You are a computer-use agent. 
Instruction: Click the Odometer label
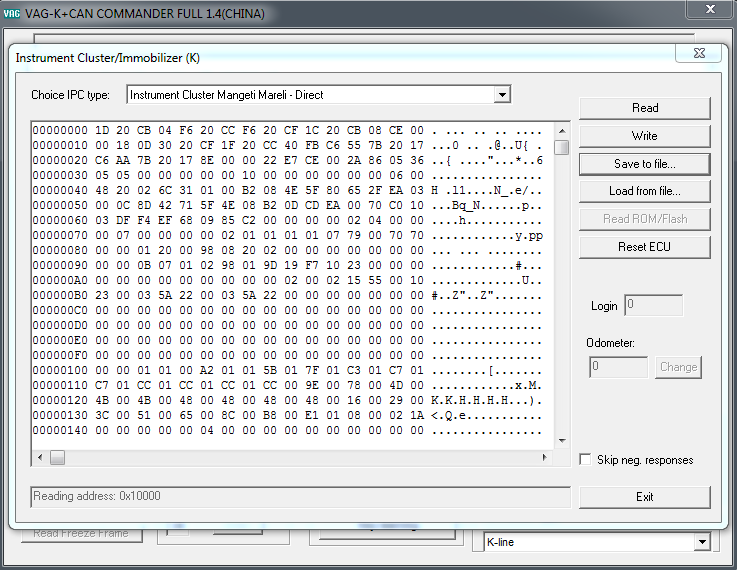click(610, 343)
